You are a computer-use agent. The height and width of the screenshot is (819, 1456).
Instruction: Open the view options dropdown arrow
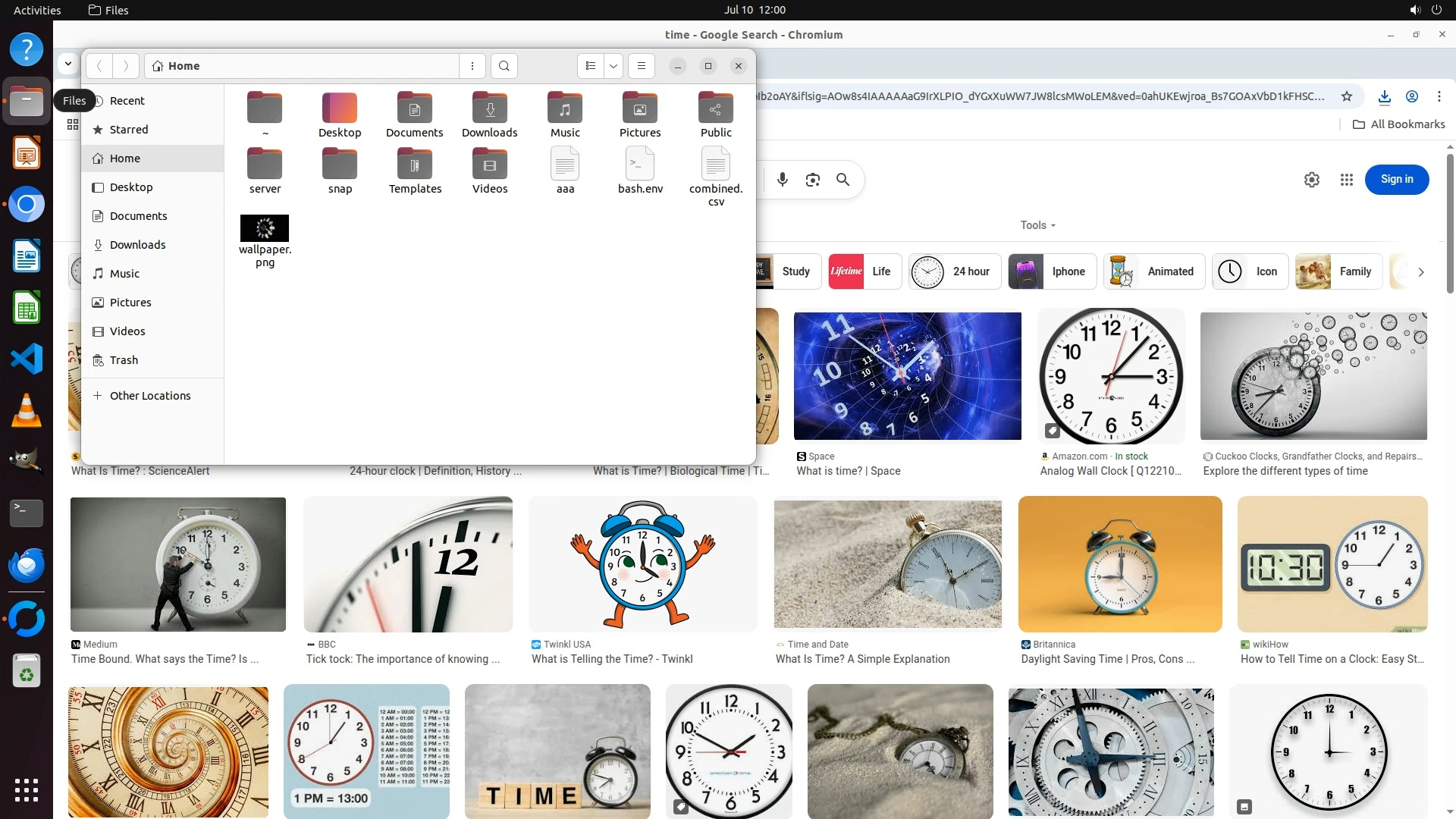click(x=613, y=66)
